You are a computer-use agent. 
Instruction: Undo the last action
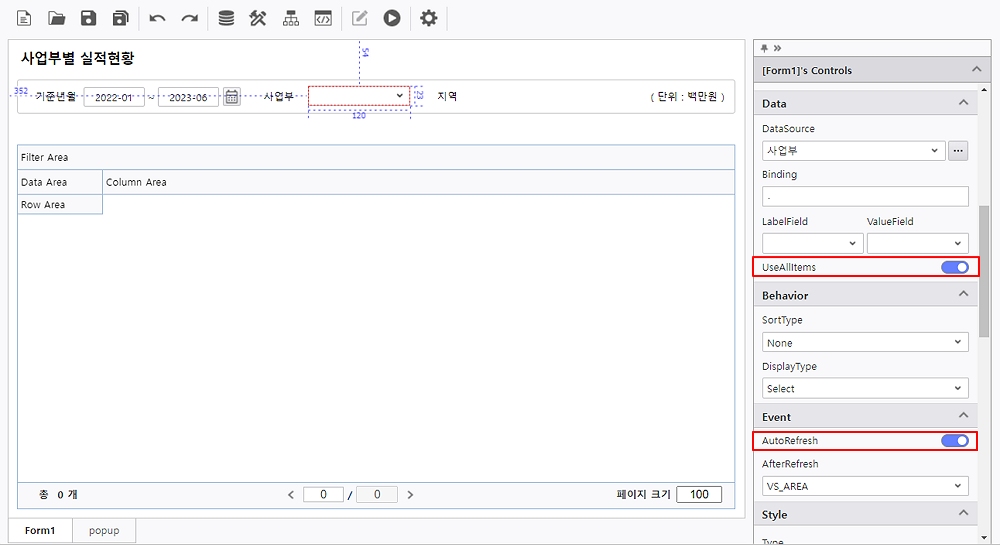point(157,18)
